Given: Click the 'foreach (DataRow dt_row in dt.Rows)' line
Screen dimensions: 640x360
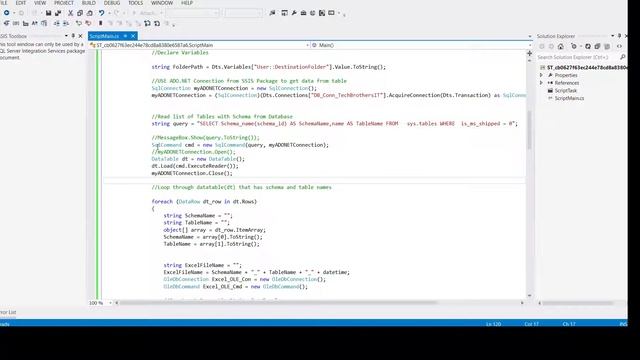Looking at the screenshot, I should click(204, 202).
